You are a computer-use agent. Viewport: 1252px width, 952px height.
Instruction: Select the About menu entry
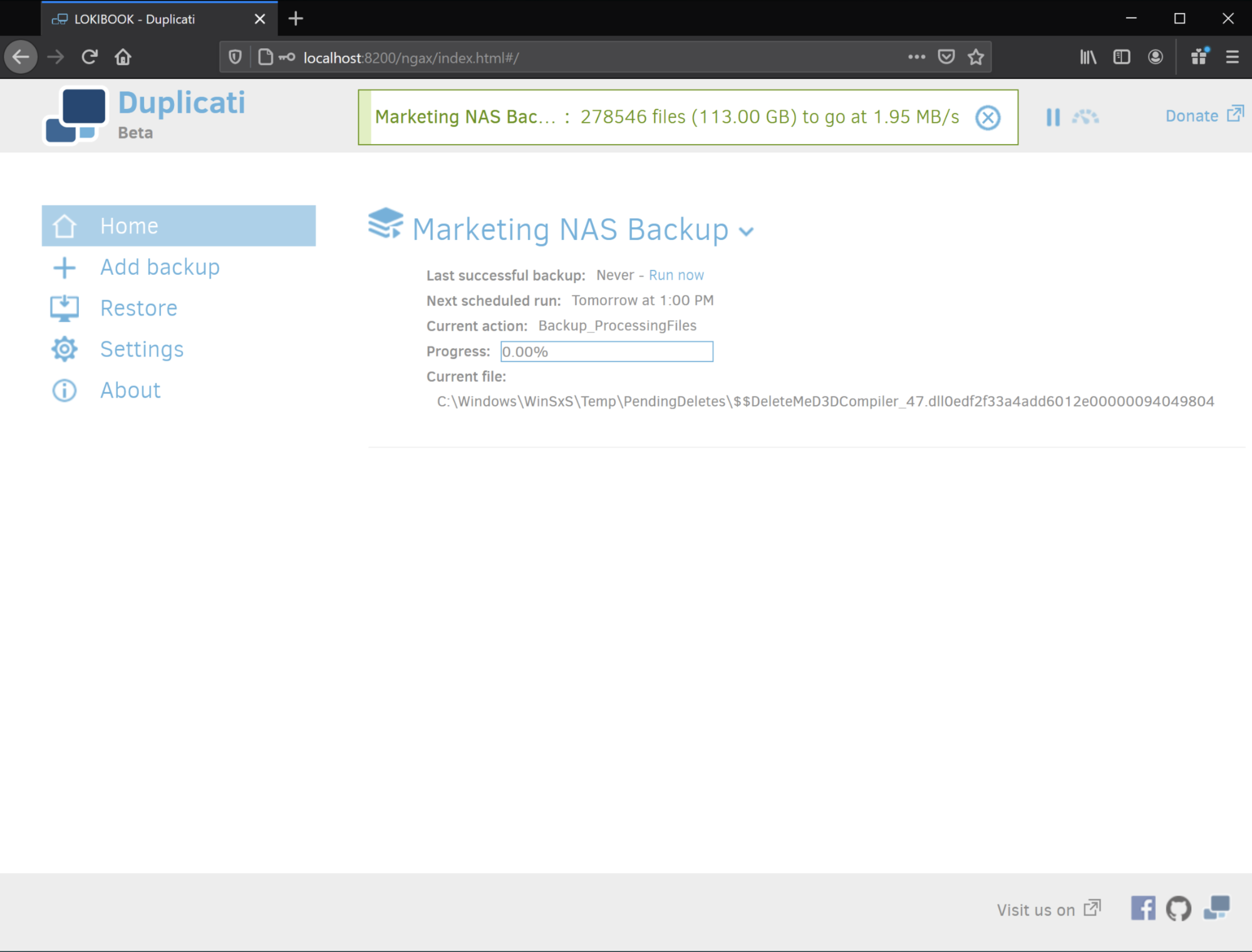[130, 390]
